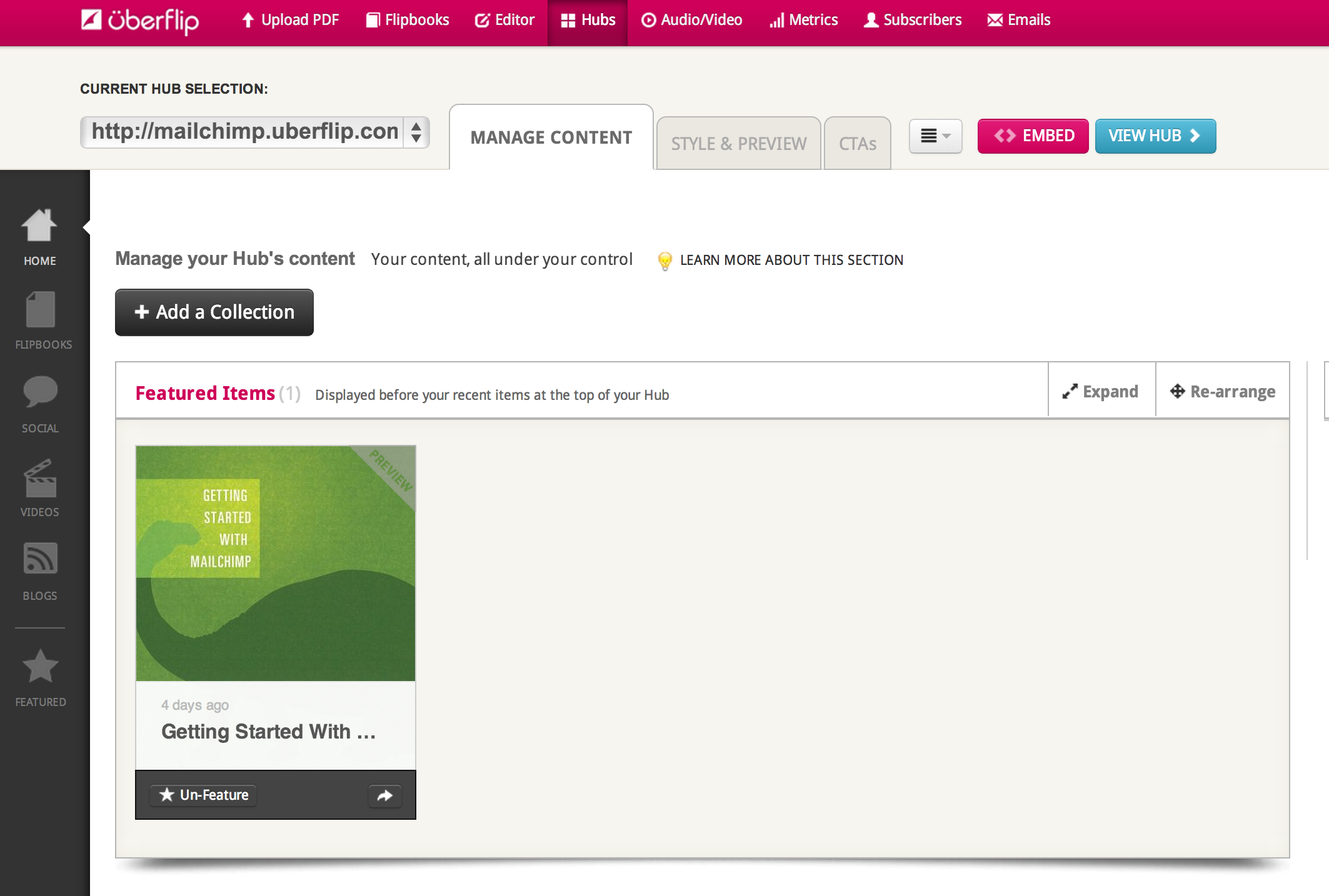The height and width of the screenshot is (896, 1329).
Task: Click the Re-arrange button
Action: click(x=1223, y=391)
